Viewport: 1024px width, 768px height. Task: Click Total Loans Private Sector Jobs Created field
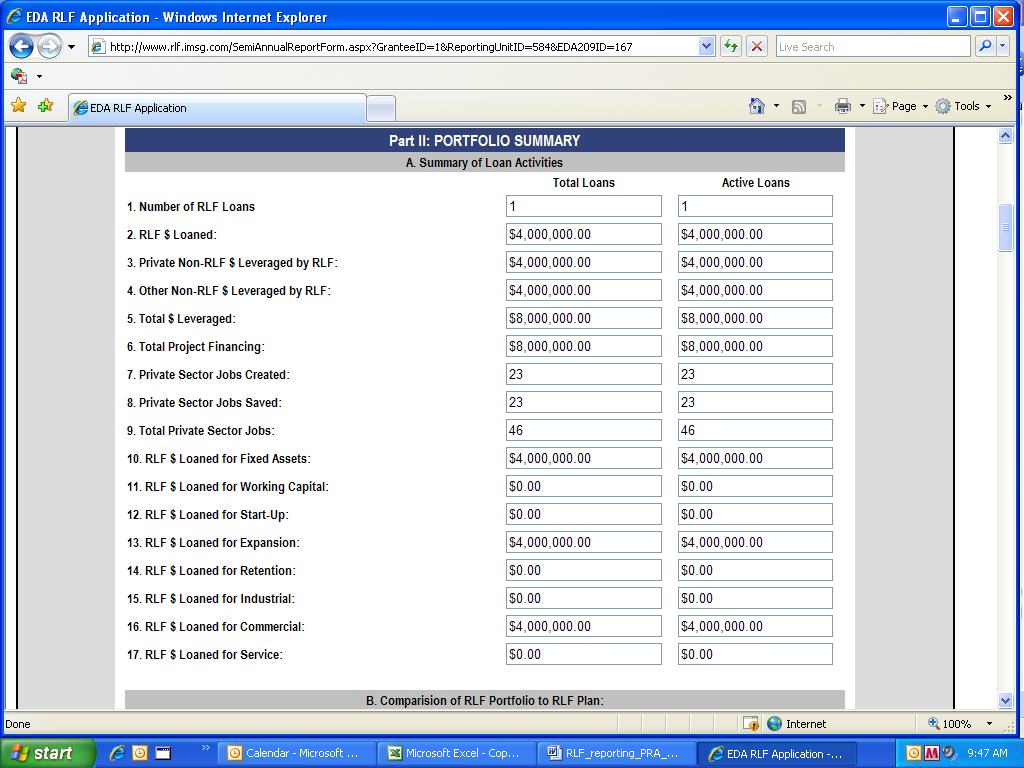pyautogui.click(x=583, y=375)
